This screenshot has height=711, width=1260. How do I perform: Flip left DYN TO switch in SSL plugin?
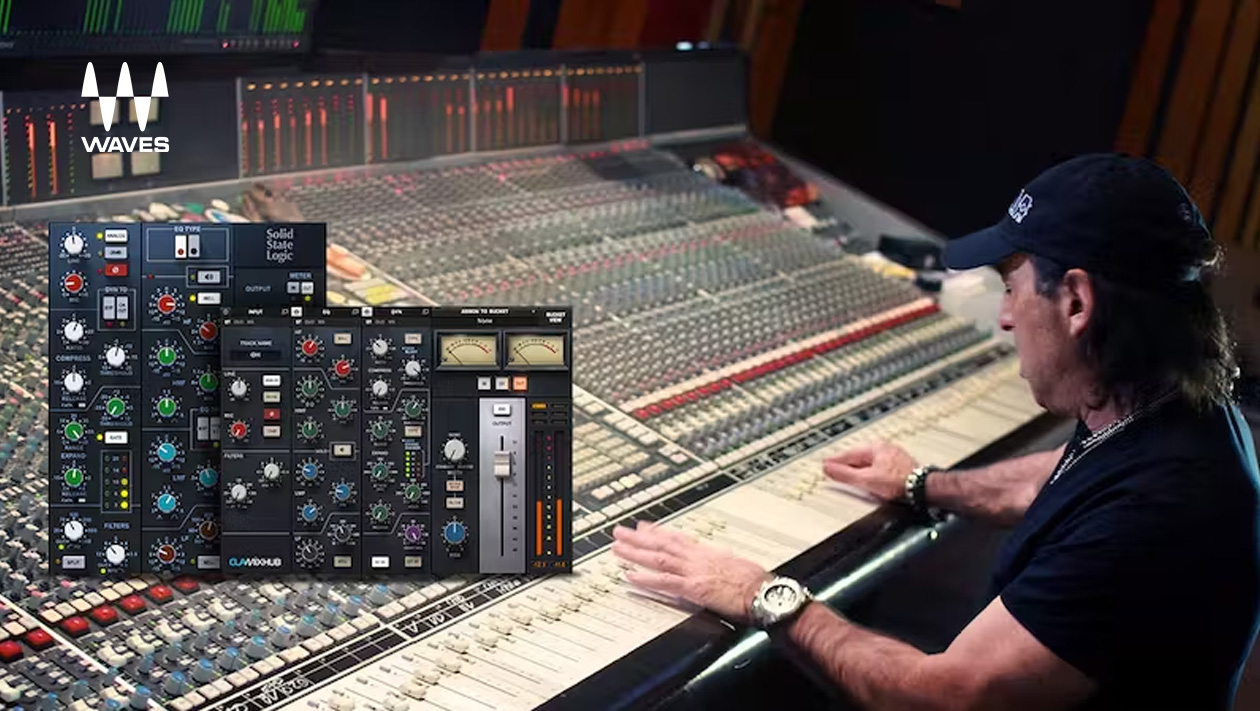point(109,308)
